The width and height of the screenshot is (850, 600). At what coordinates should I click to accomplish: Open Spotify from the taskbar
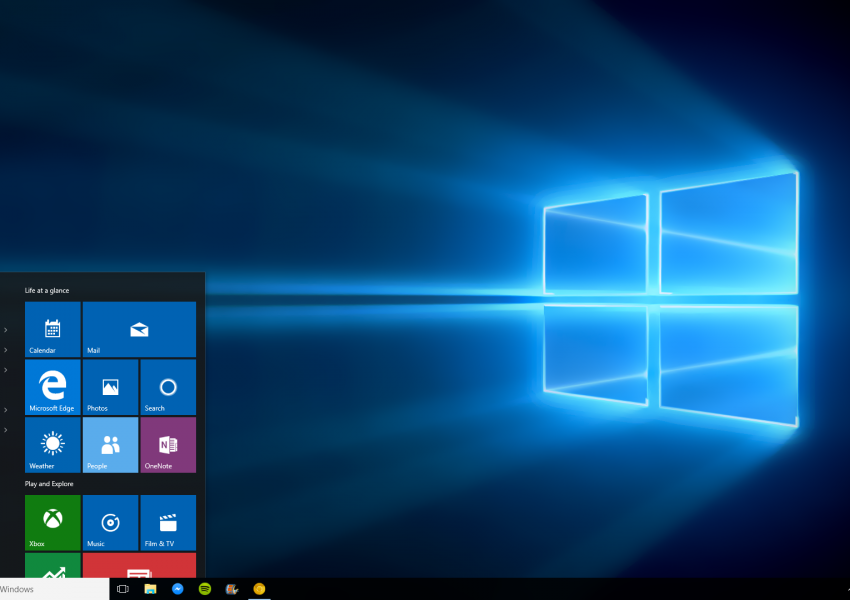pyautogui.click(x=205, y=589)
